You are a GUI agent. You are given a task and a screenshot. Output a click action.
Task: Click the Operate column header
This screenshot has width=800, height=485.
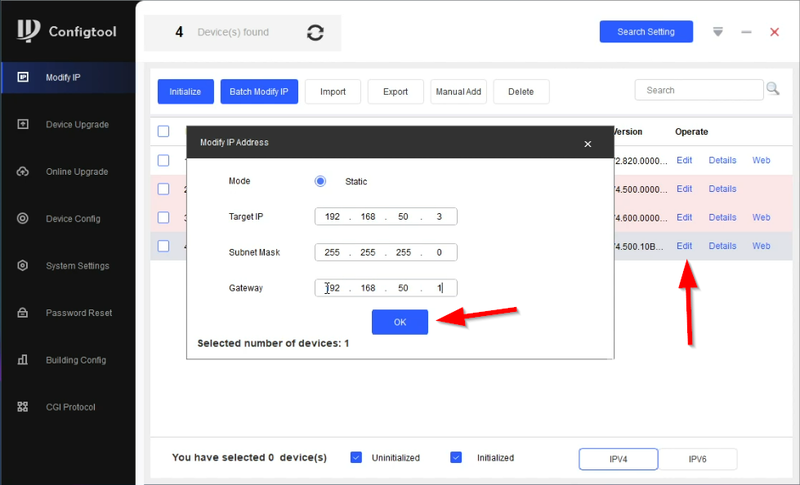click(x=691, y=132)
